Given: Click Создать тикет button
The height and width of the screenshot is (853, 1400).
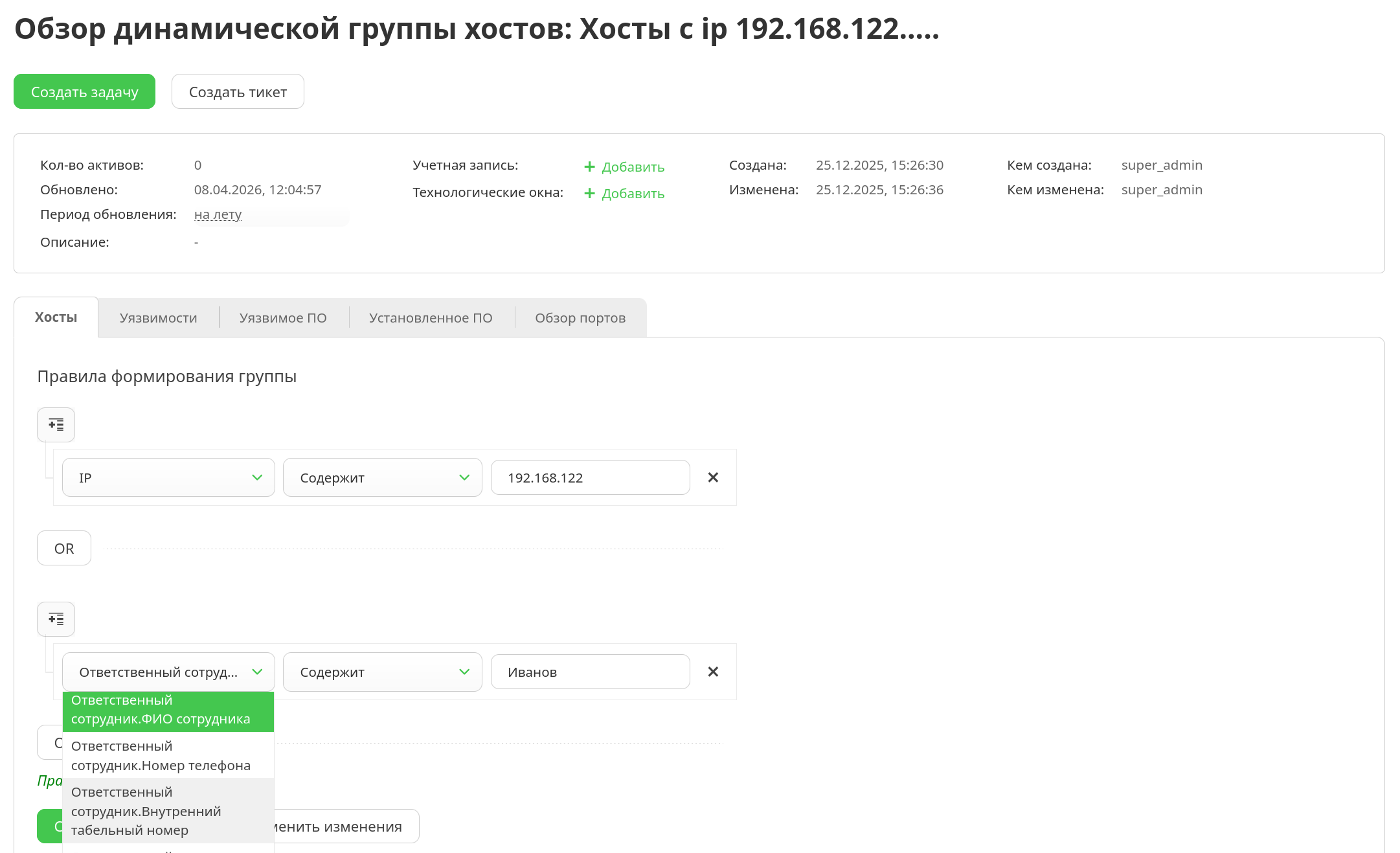Looking at the screenshot, I should tap(238, 92).
